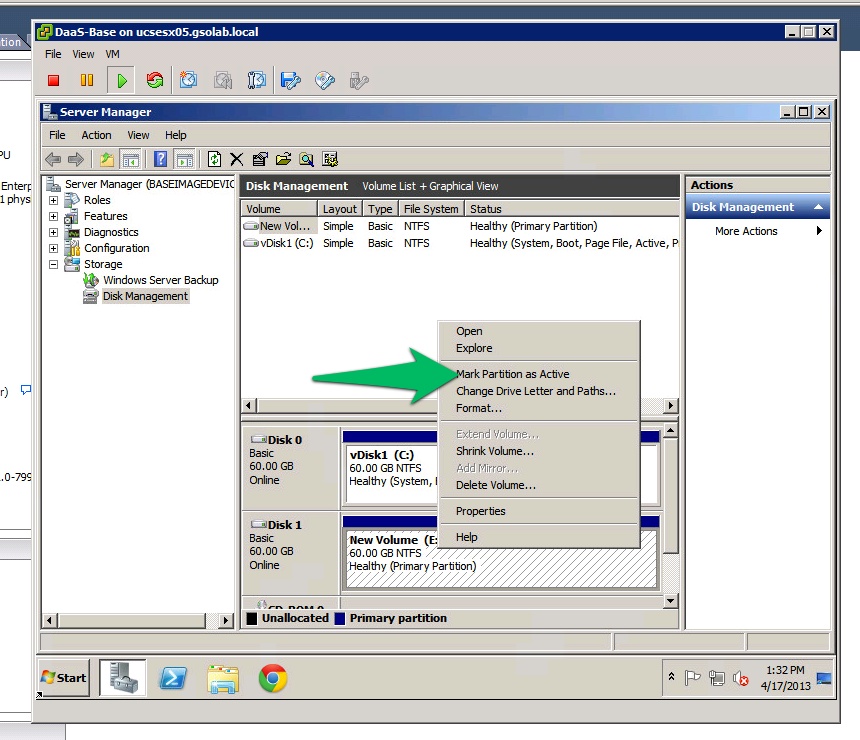Viewport: 860px width, 740px height.
Task: Select the Disk 0 label block
Action: [291, 468]
